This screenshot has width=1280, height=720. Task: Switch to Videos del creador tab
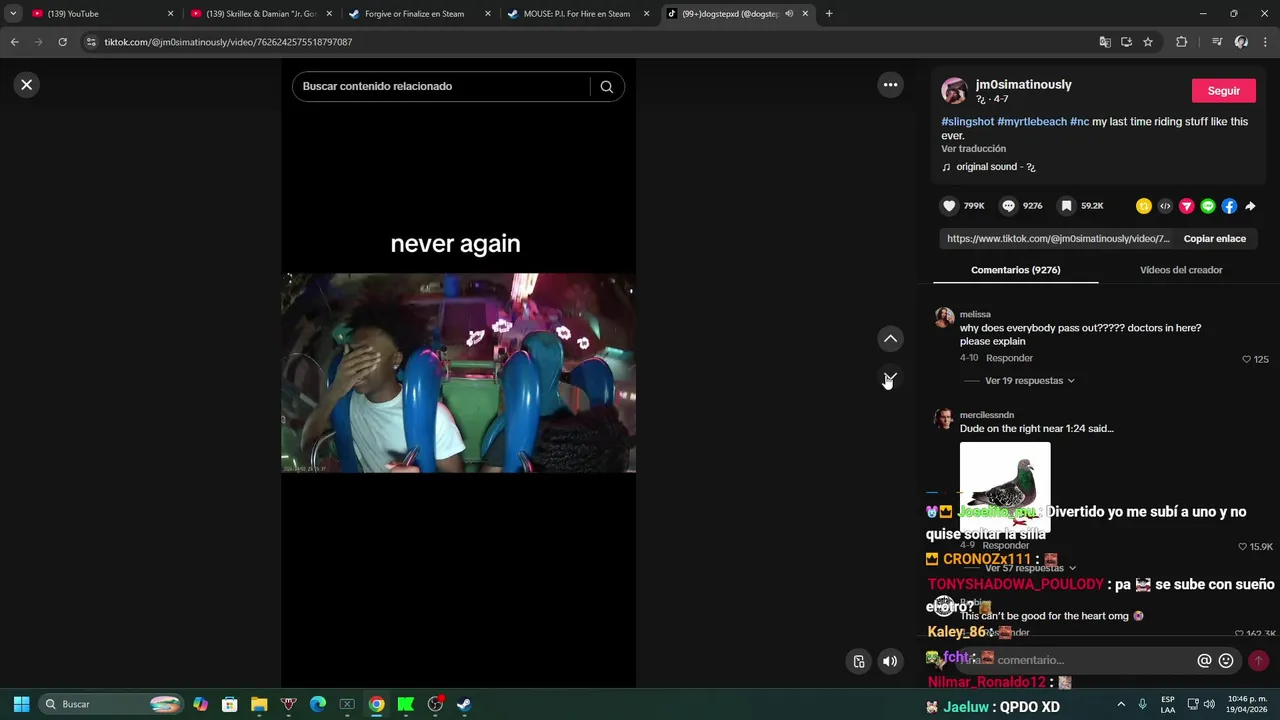point(1180,270)
